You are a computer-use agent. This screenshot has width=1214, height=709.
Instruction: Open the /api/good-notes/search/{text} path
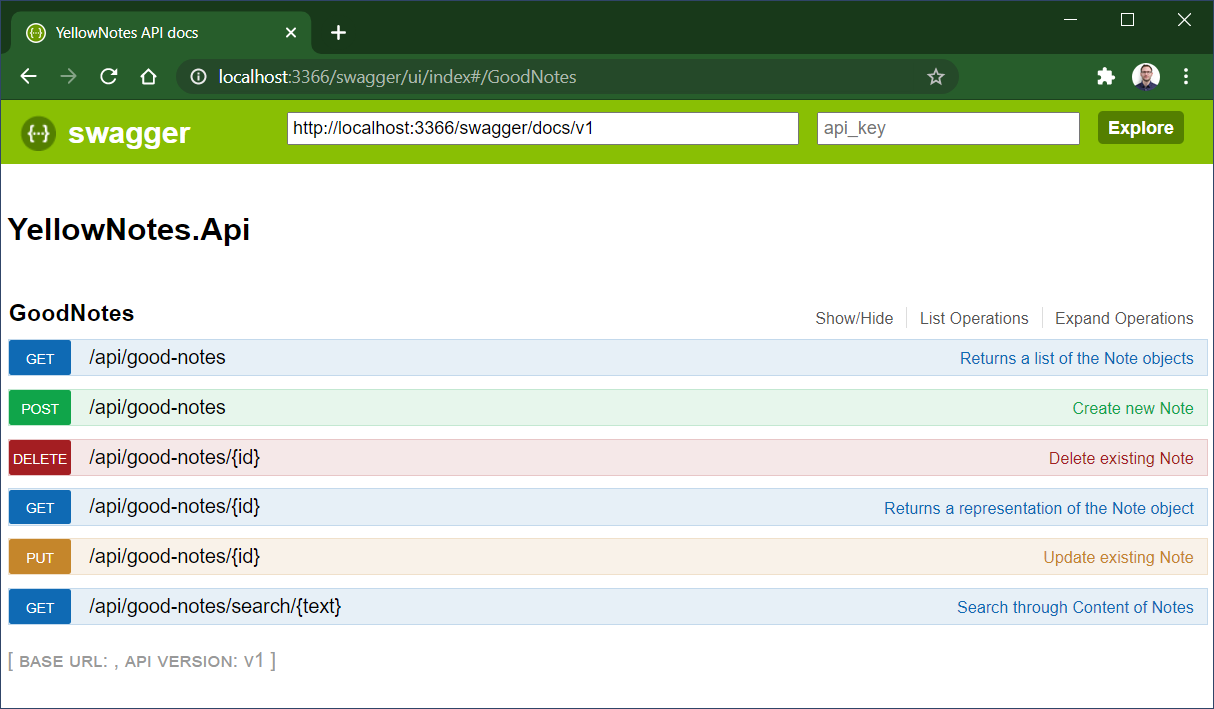[x=215, y=606]
